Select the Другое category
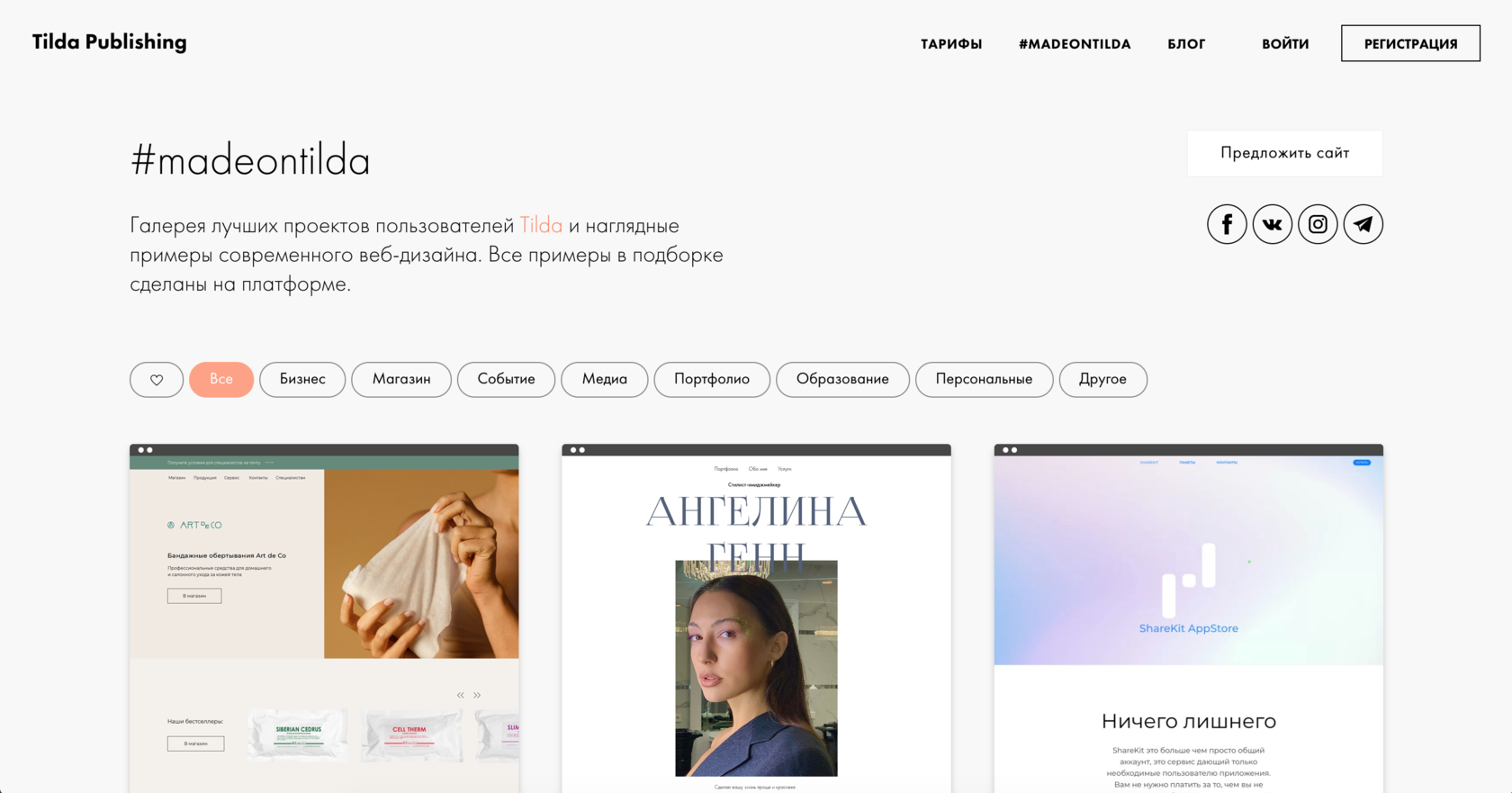The height and width of the screenshot is (793, 1512). [1103, 380]
